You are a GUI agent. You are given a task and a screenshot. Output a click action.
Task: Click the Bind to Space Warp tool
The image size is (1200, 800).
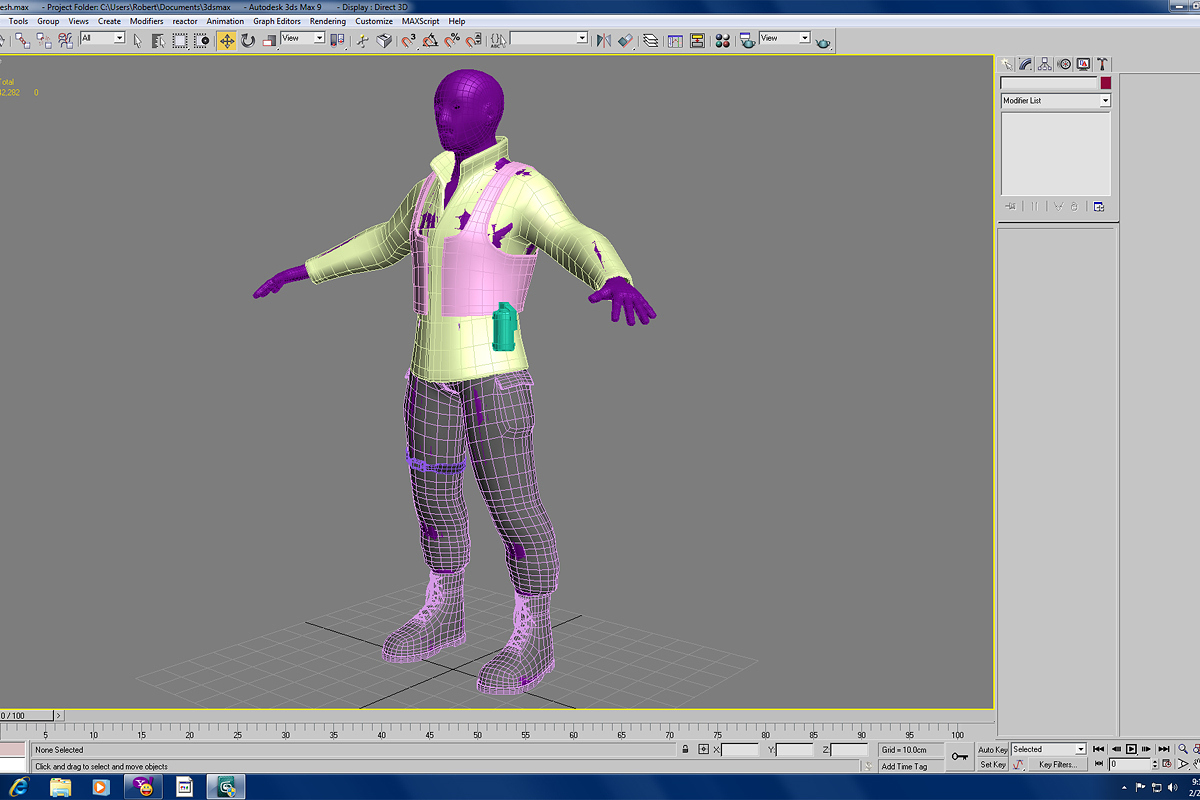pos(66,40)
